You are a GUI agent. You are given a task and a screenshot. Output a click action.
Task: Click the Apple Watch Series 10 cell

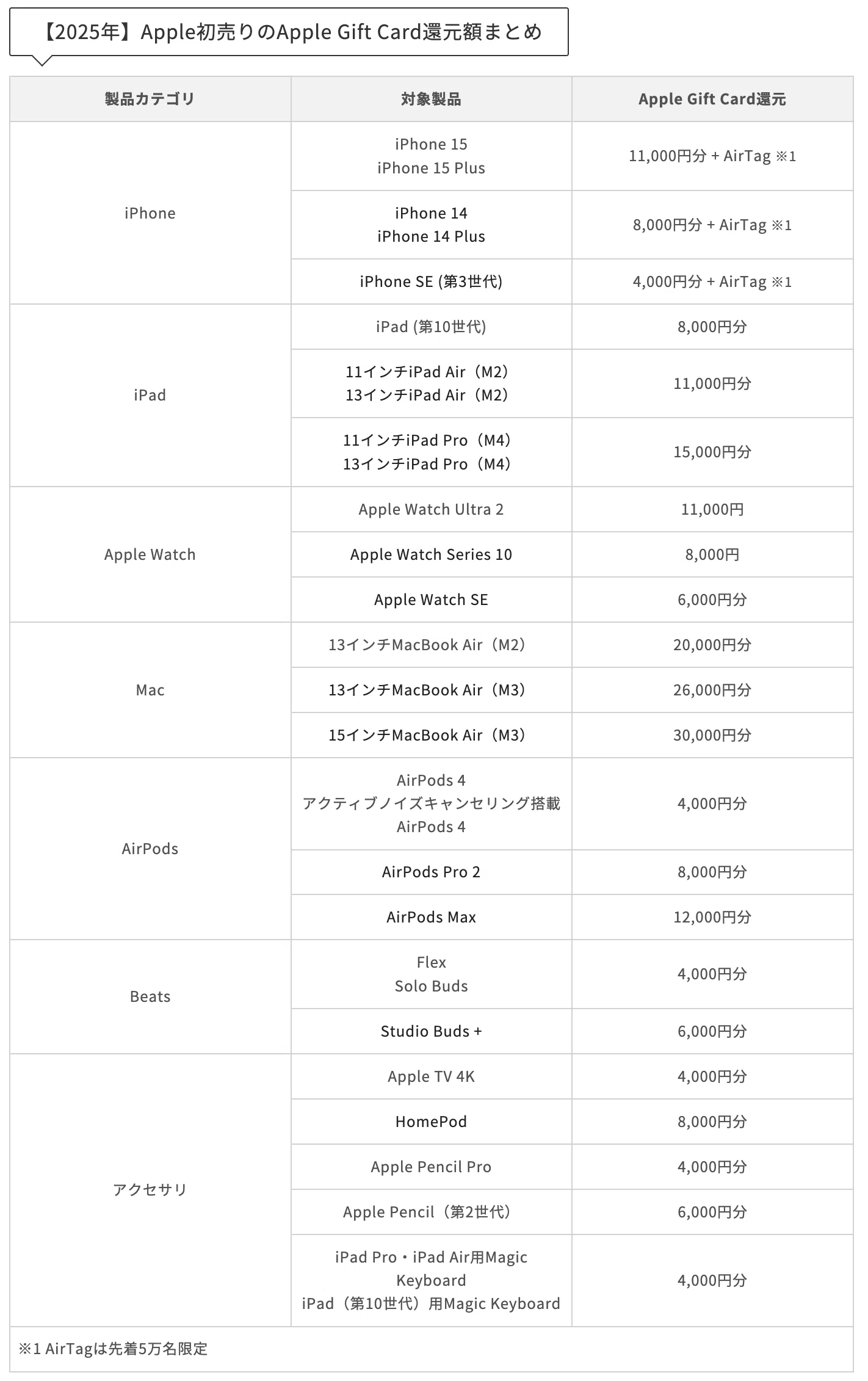click(x=432, y=554)
